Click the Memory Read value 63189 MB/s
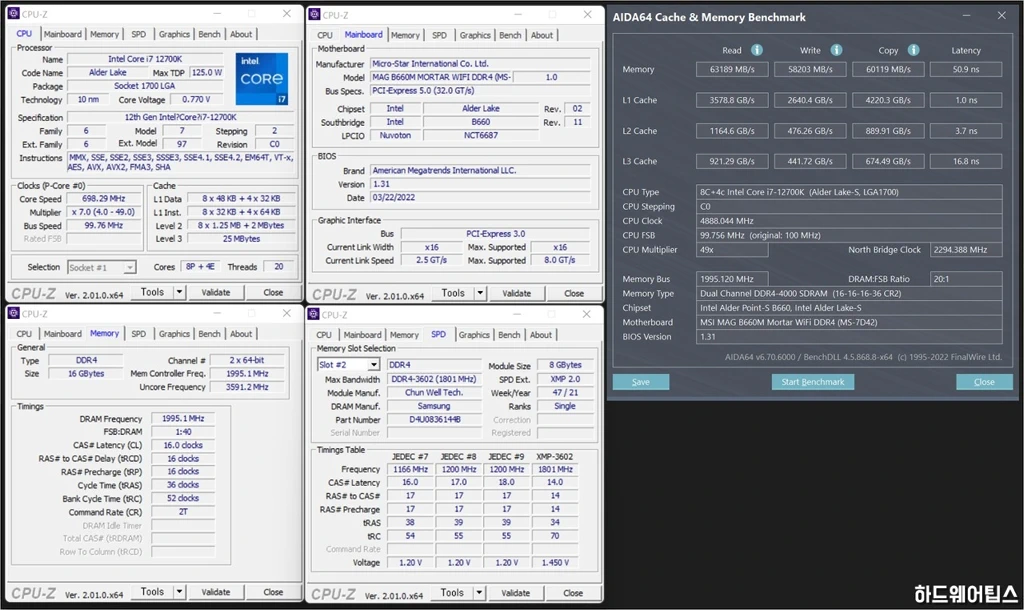Viewport: 1024px width, 610px height. [732, 69]
